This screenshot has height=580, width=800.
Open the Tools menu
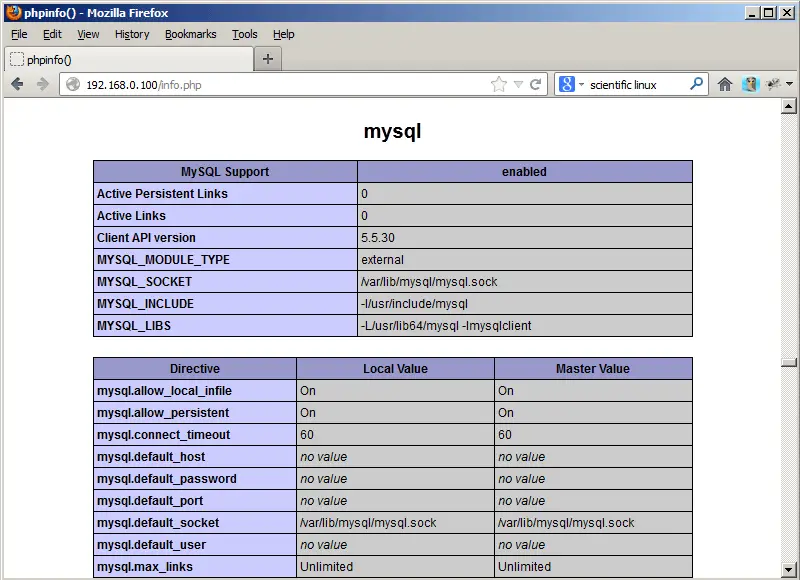pyautogui.click(x=244, y=34)
